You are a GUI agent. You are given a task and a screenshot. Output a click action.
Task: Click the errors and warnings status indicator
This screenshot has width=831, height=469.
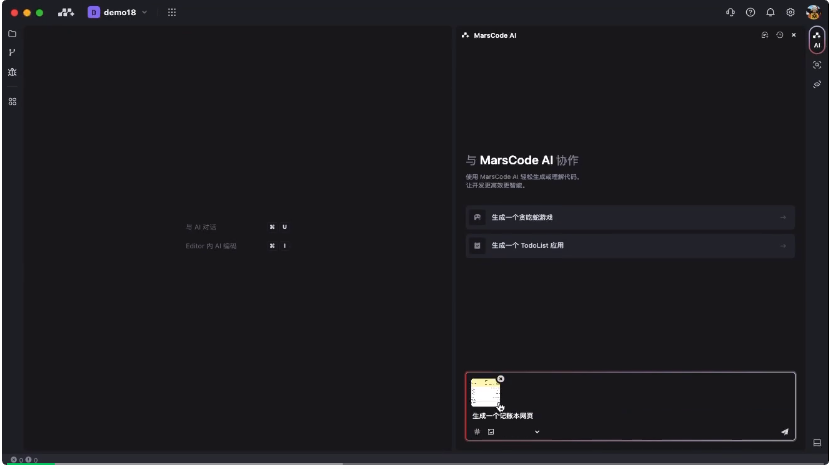pyautogui.click(x=24, y=460)
